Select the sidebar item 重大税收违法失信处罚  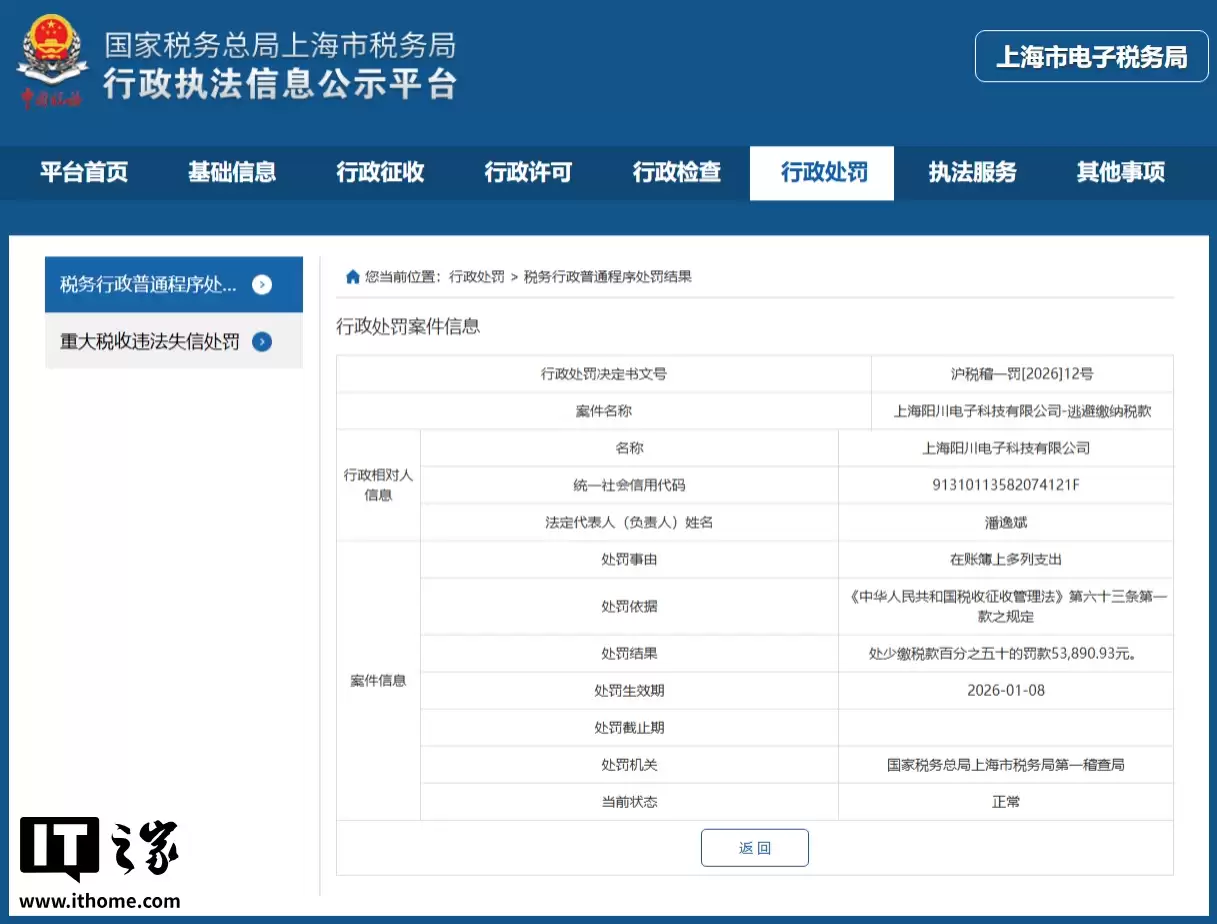[x=148, y=341]
